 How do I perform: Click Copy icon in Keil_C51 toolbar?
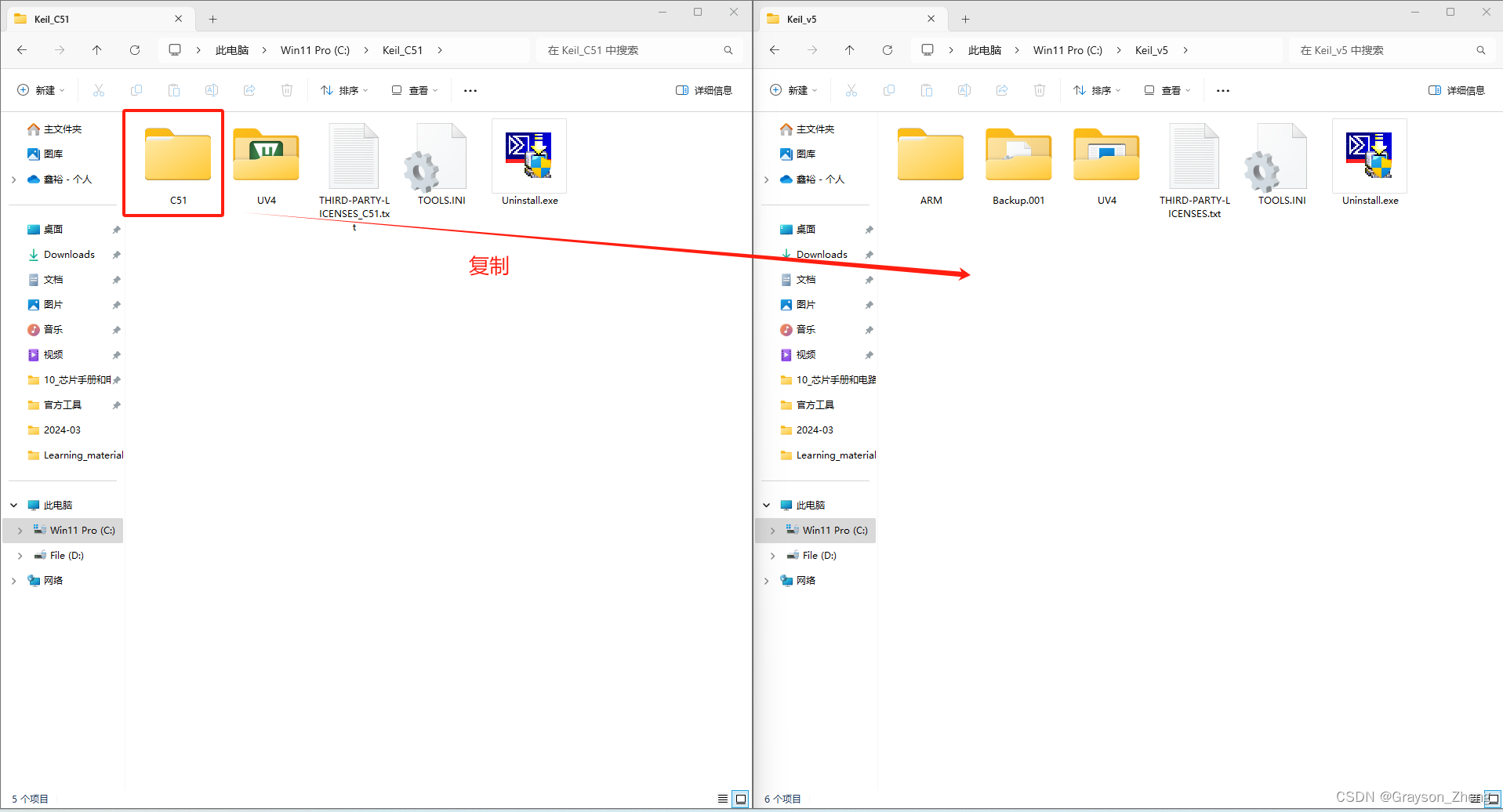pyautogui.click(x=136, y=90)
